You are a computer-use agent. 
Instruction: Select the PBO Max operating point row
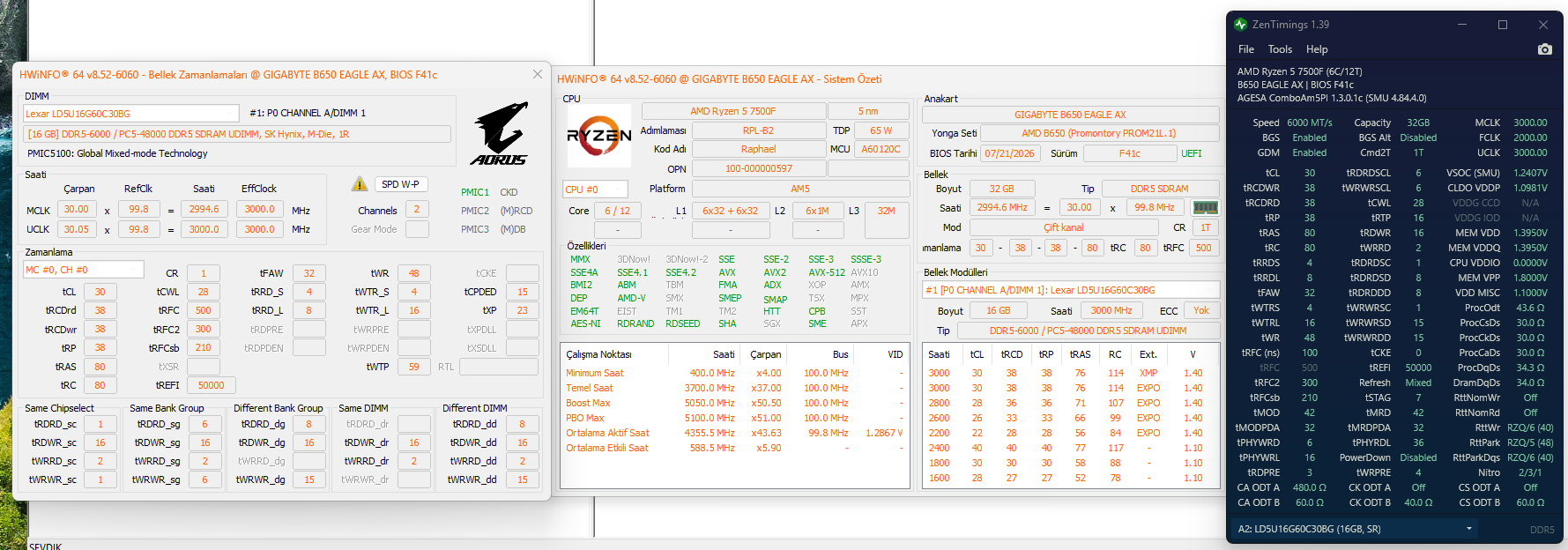[734, 418]
